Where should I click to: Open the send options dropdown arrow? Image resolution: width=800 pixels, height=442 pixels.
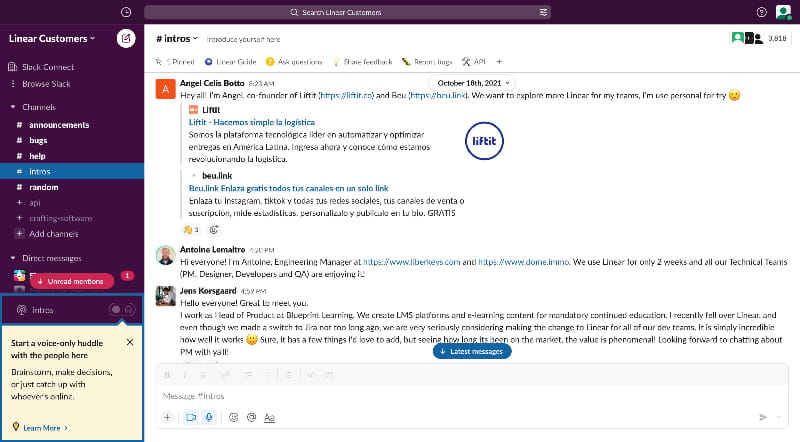(779, 418)
